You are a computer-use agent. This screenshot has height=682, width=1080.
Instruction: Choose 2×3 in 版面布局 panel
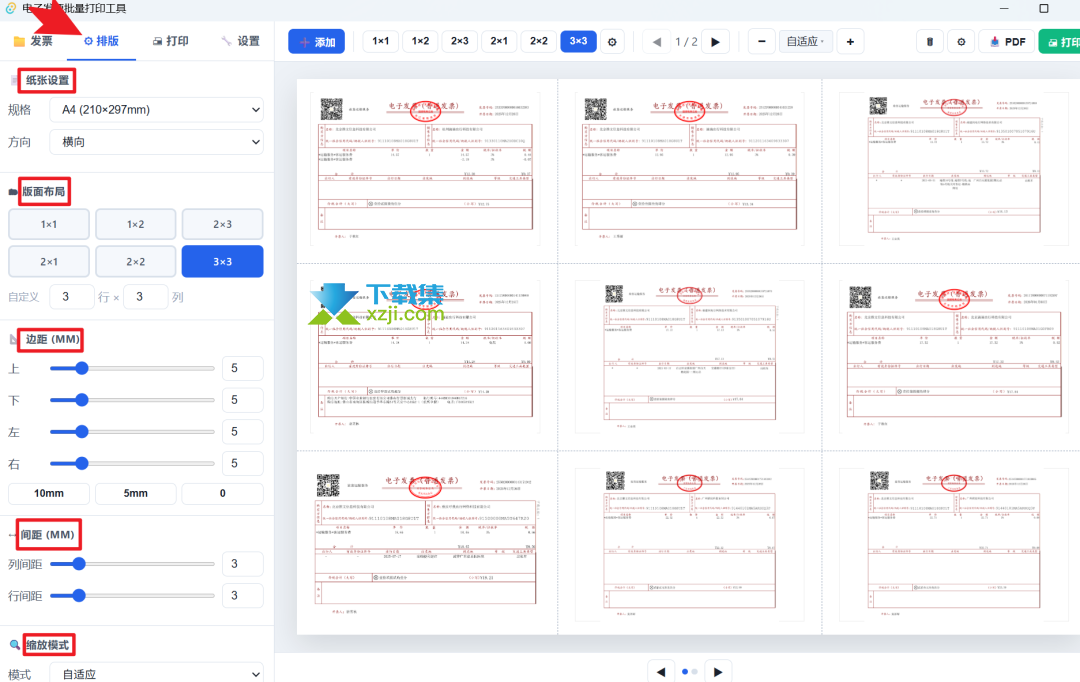point(222,225)
